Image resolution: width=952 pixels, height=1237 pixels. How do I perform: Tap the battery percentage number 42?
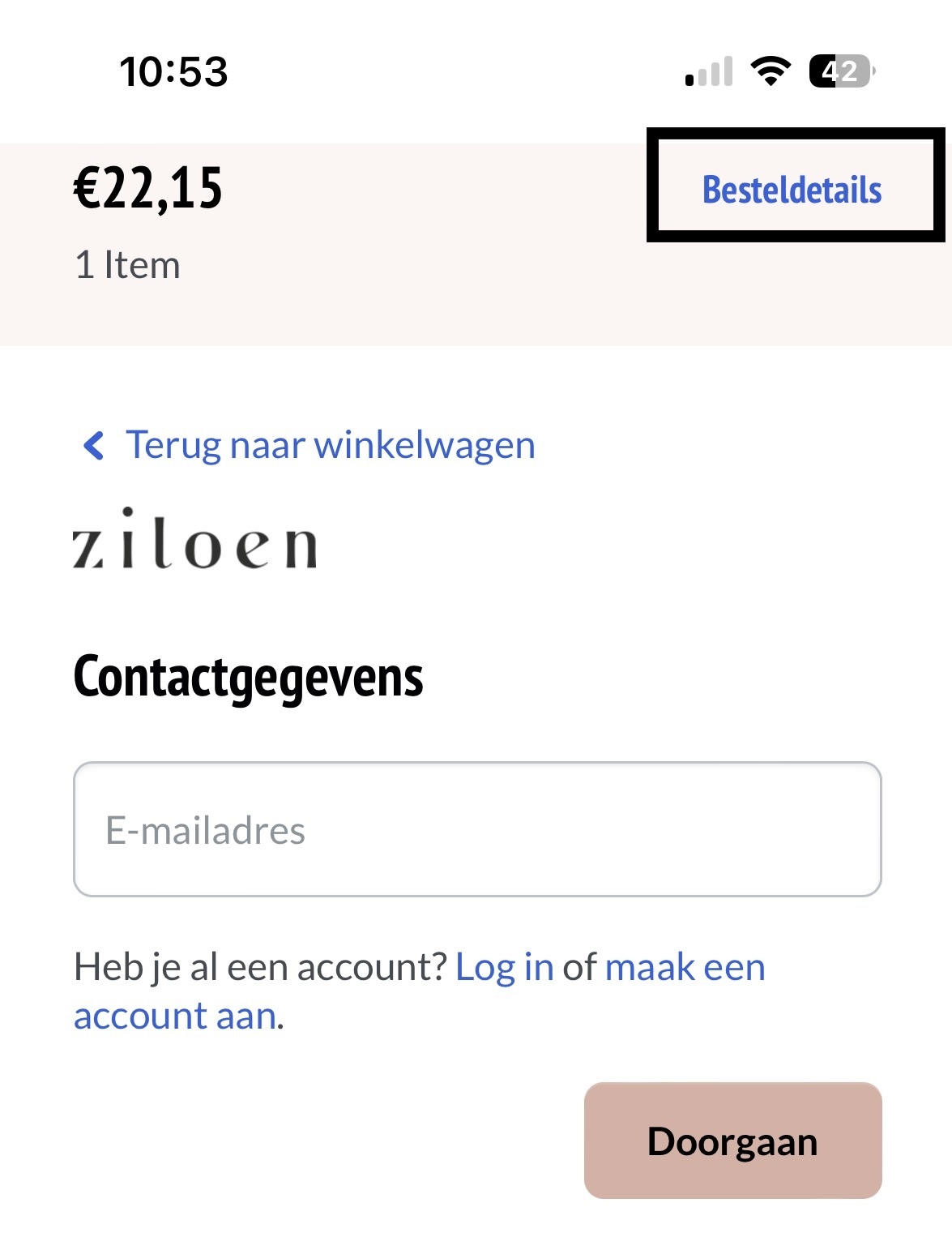click(x=840, y=71)
